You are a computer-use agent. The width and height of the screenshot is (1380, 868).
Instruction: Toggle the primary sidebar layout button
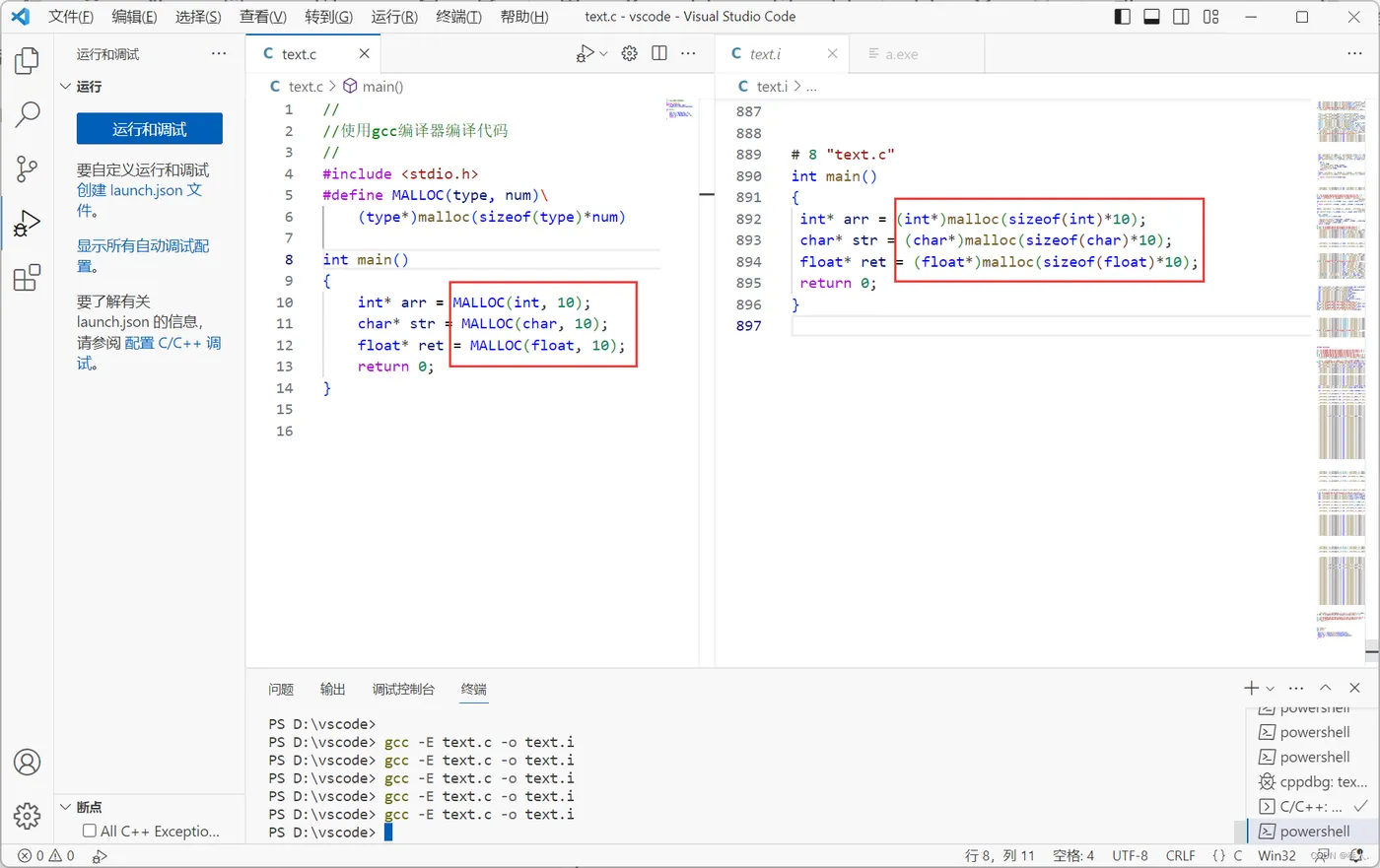pyautogui.click(x=1122, y=17)
